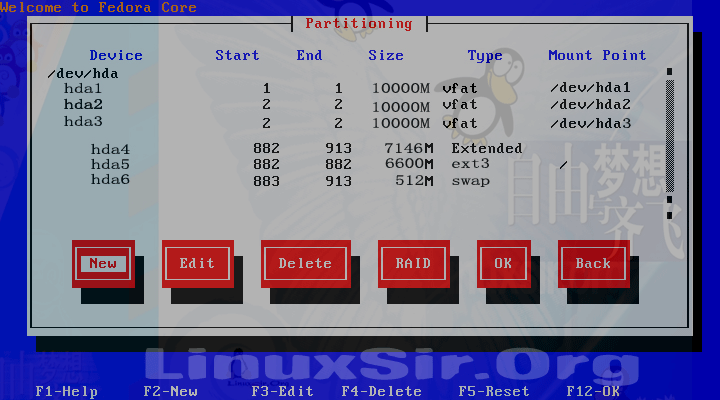This screenshot has height=400, width=720.
Task: Click the Type column header
Action: [485, 56]
